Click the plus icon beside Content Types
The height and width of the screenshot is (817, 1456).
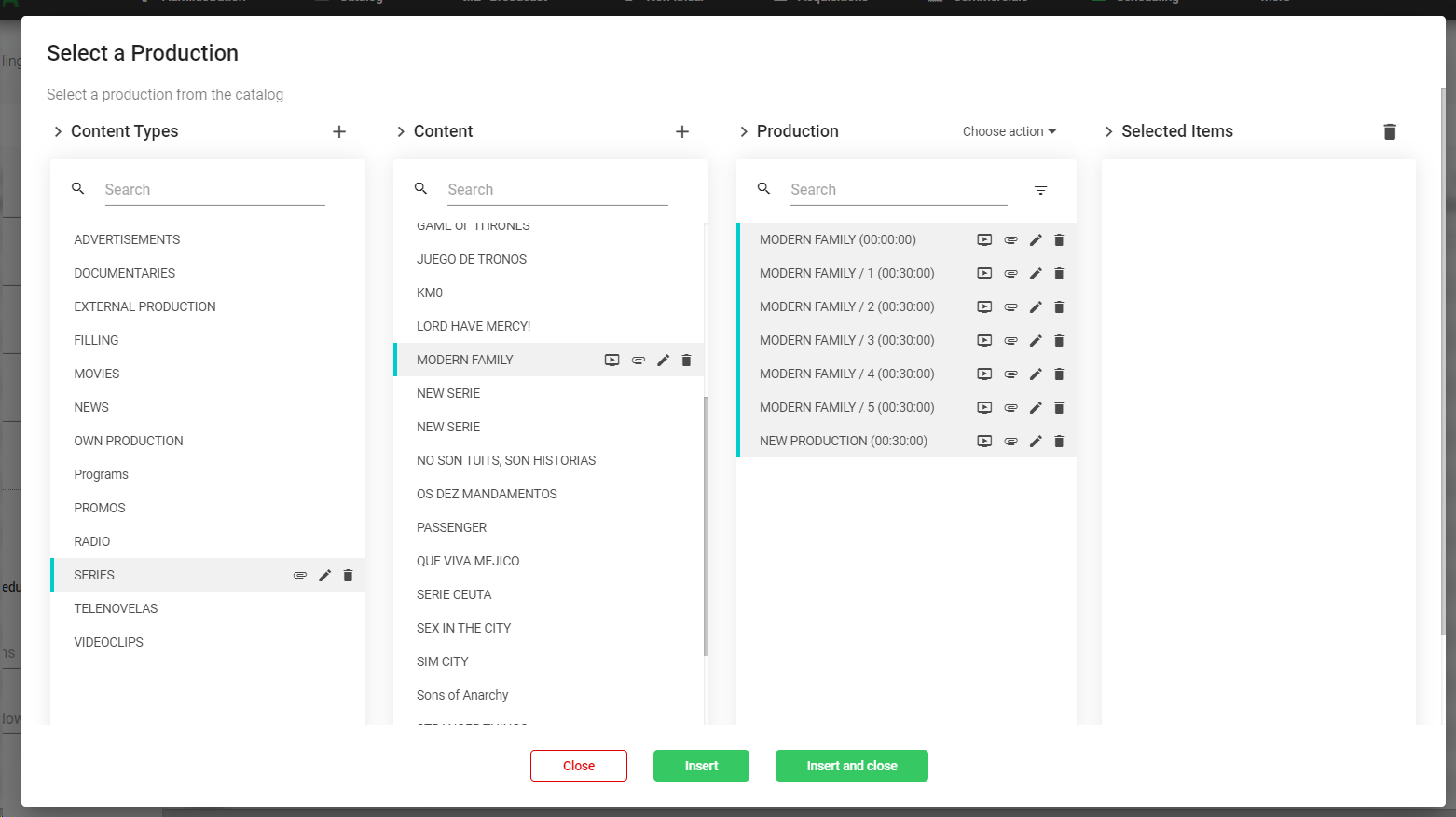pyautogui.click(x=339, y=131)
